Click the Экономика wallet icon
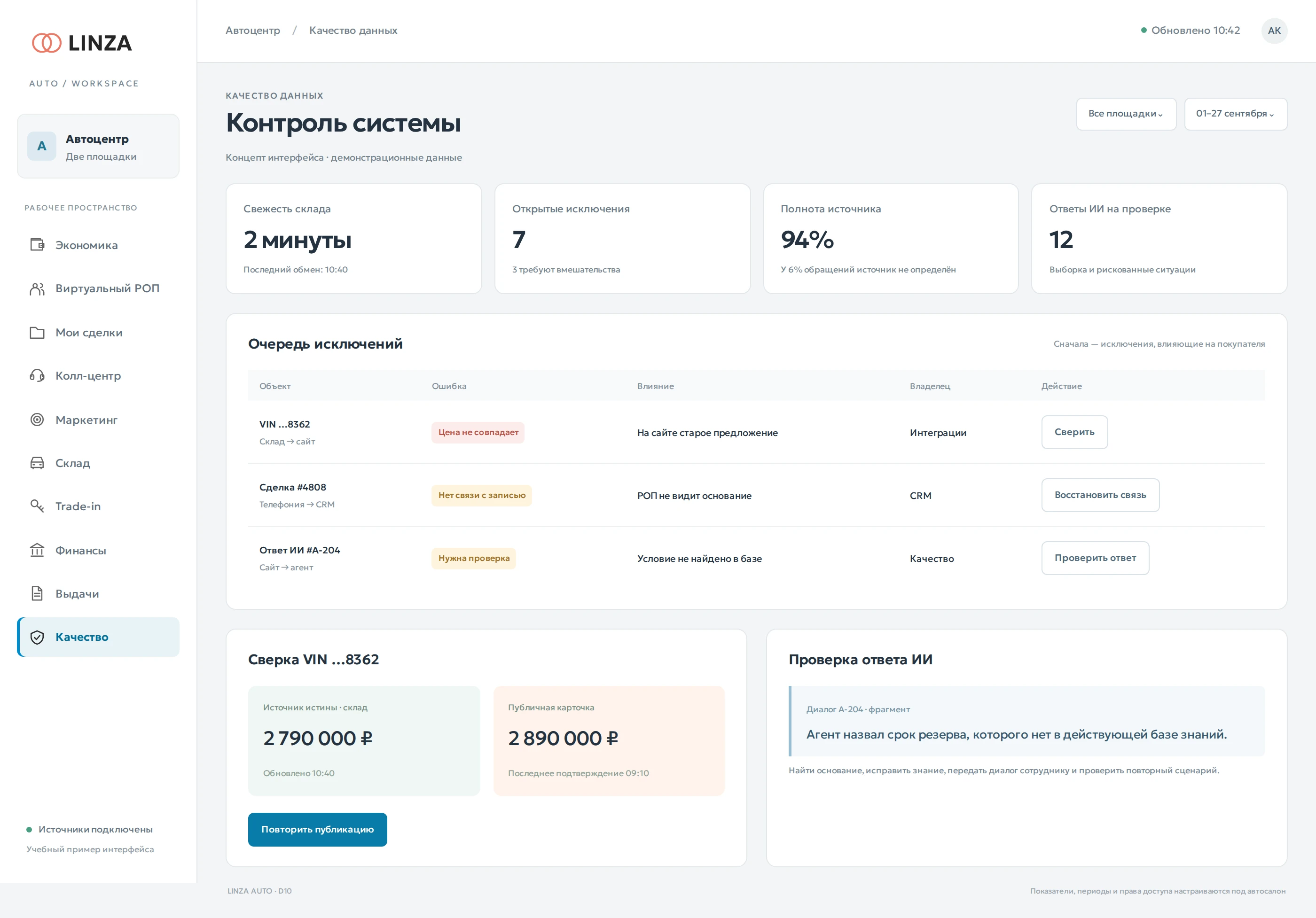Screen dimensions: 1316x918 (37, 245)
